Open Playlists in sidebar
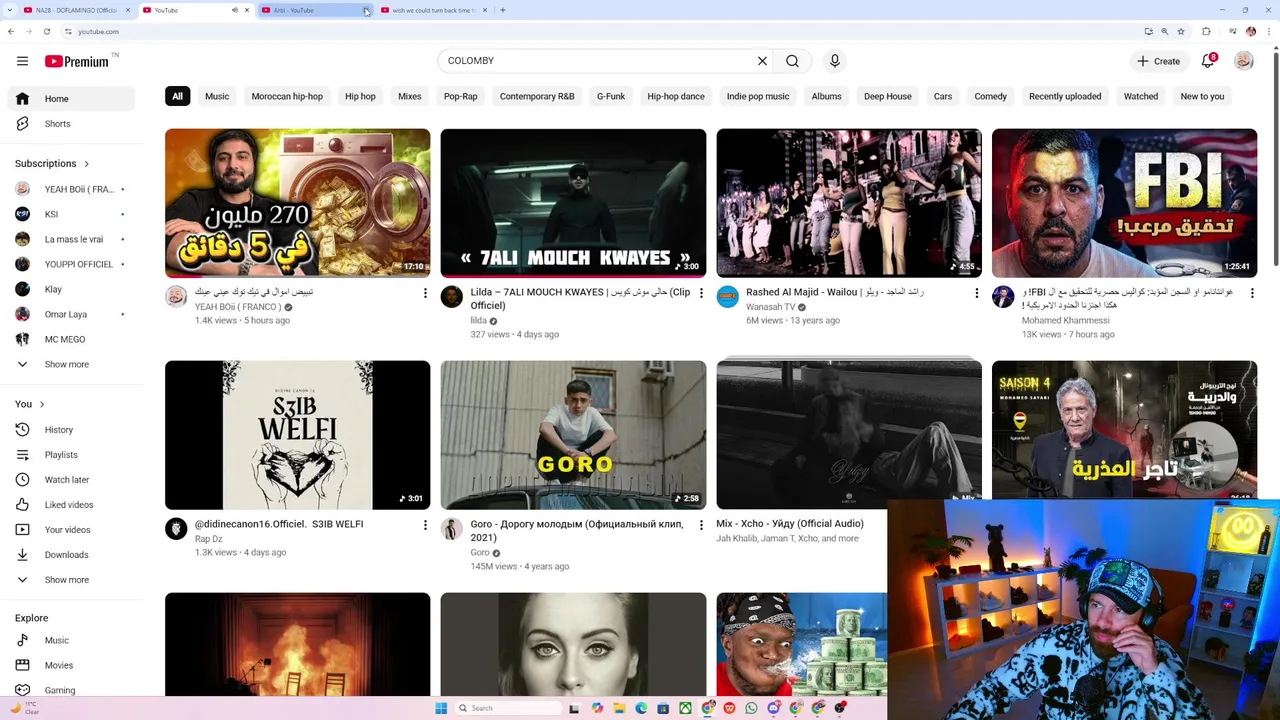 71,455
